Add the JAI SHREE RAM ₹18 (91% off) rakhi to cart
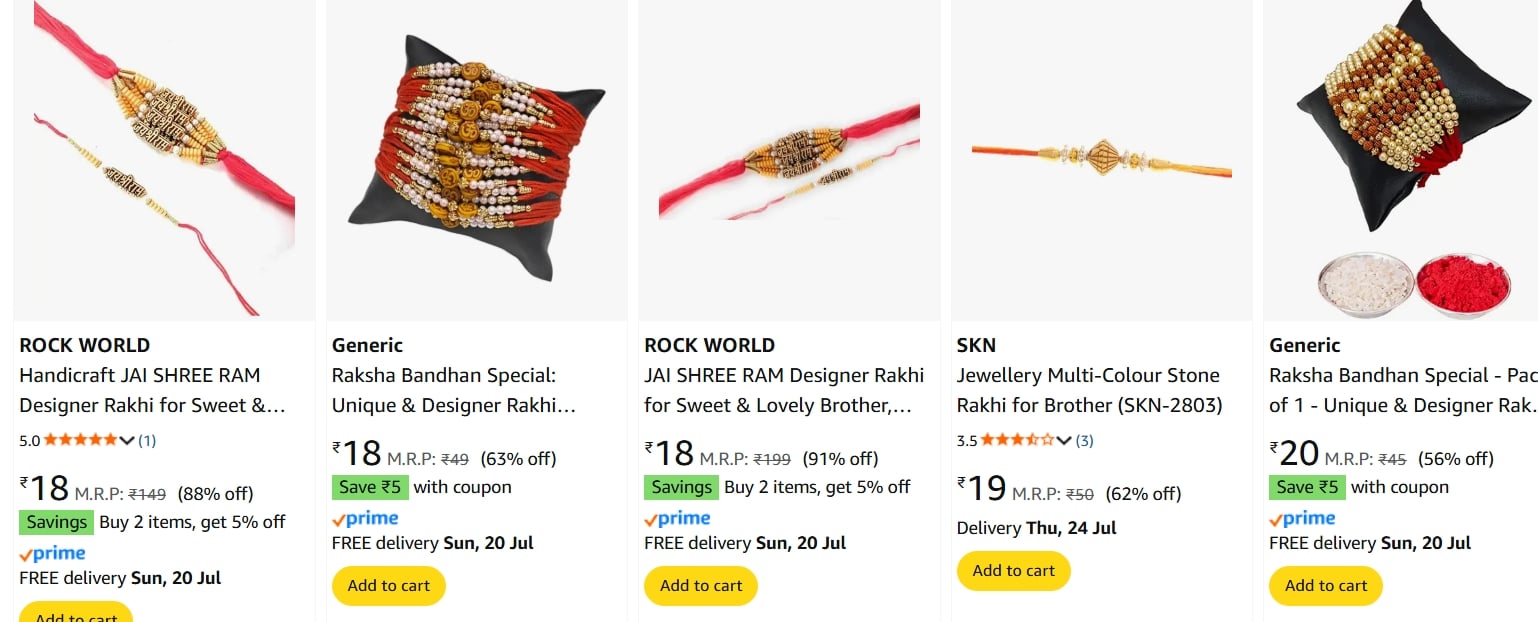The image size is (1538, 622). [x=701, y=586]
